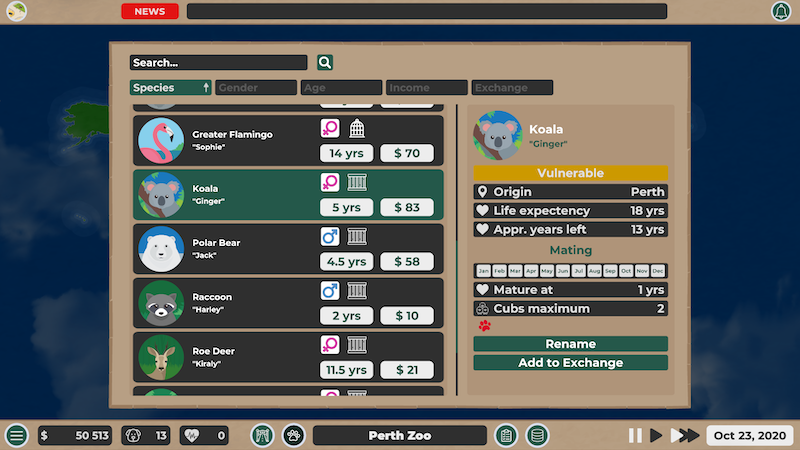Click the green search magnifier icon
Viewport: 800px width, 450px height.
tap(325, 63)
